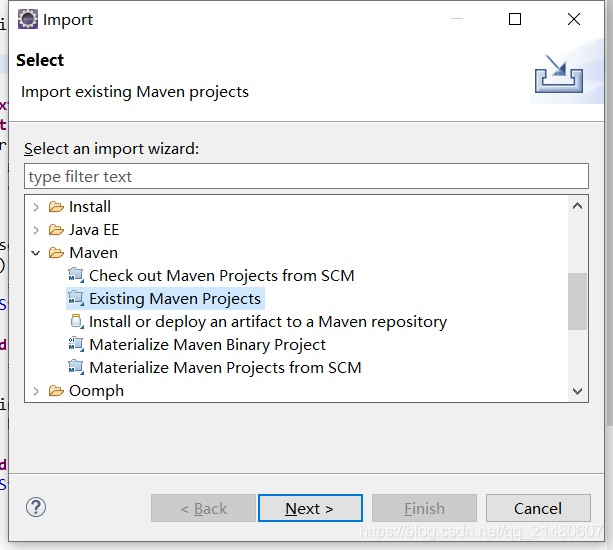The image size is (613, 550).
Task: Select the Oomph tree label
Action: pos(97,391)
